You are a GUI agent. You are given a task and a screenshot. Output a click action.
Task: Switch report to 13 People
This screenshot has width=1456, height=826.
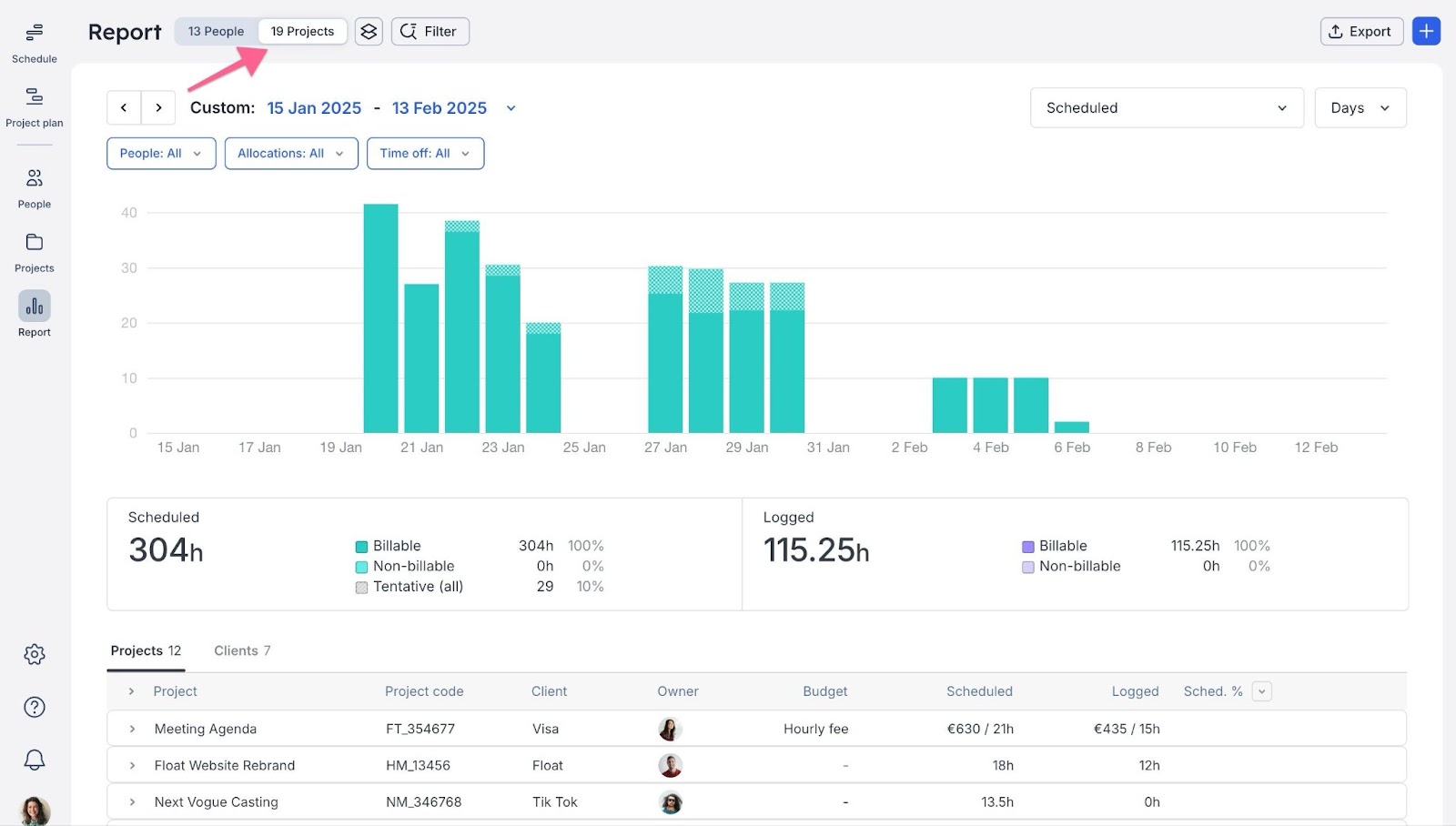216,32
